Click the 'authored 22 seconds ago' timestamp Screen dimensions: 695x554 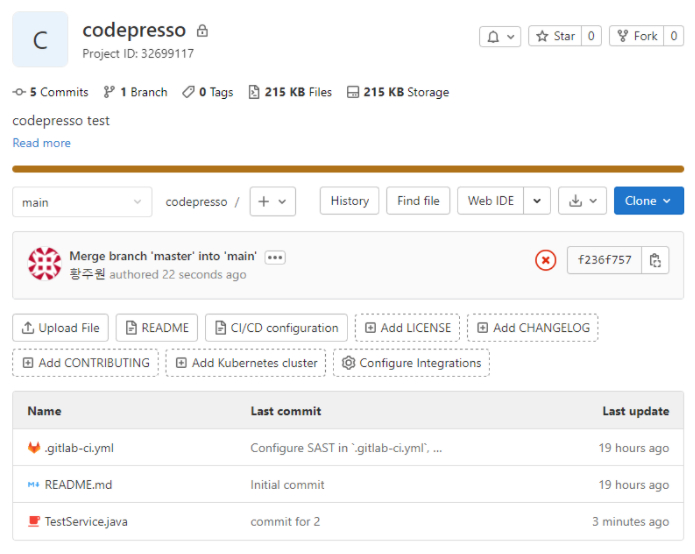[x=178, y=275]
